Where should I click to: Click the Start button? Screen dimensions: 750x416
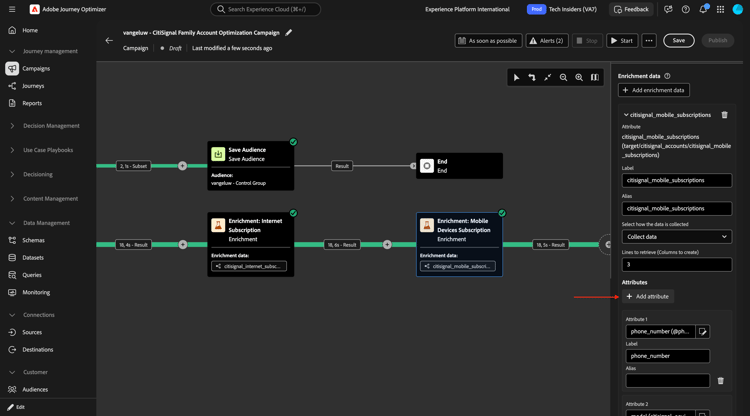pyautogui.click(x=622, y=41)
